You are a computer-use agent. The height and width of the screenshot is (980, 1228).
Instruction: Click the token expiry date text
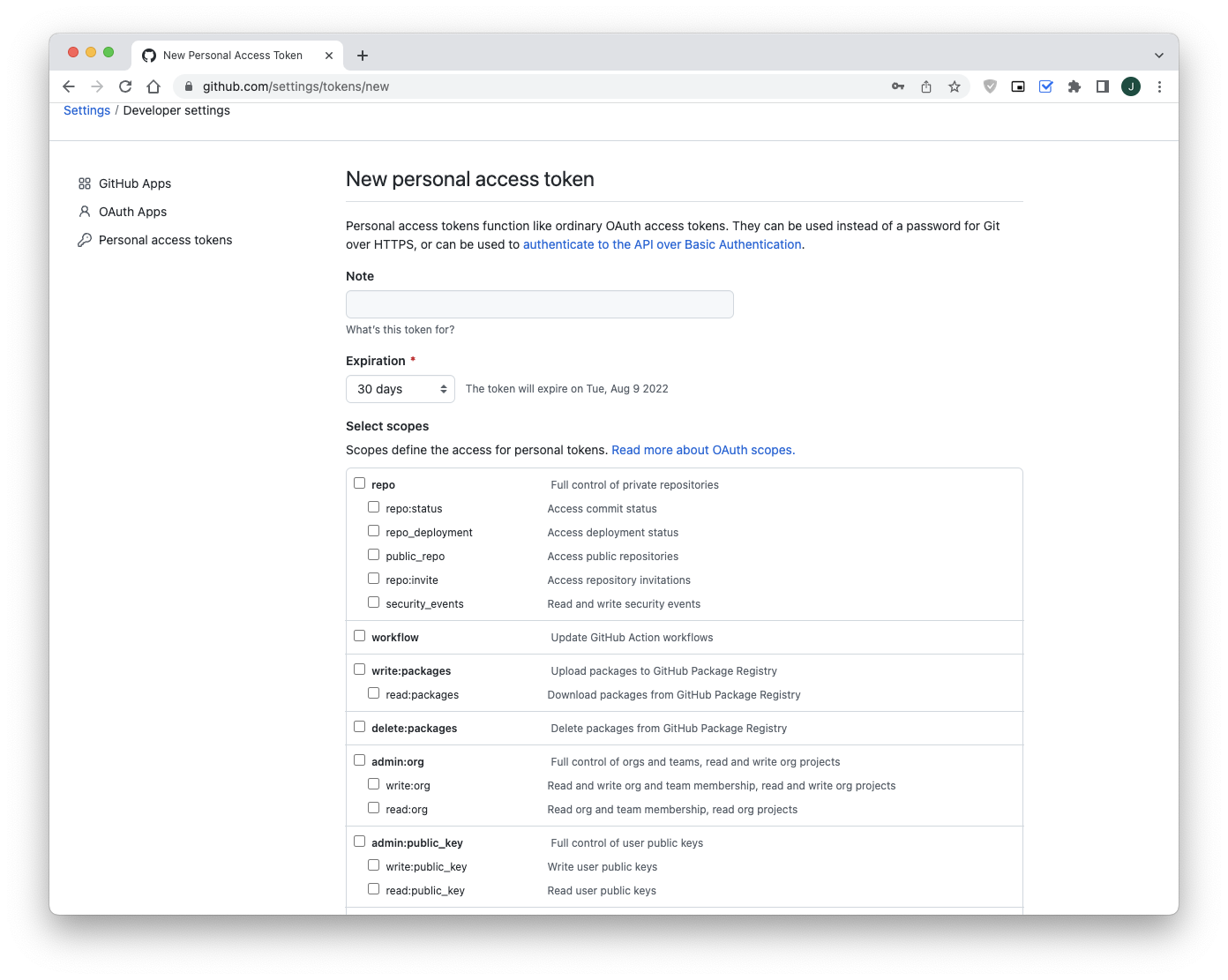click(x=567, y=389)
